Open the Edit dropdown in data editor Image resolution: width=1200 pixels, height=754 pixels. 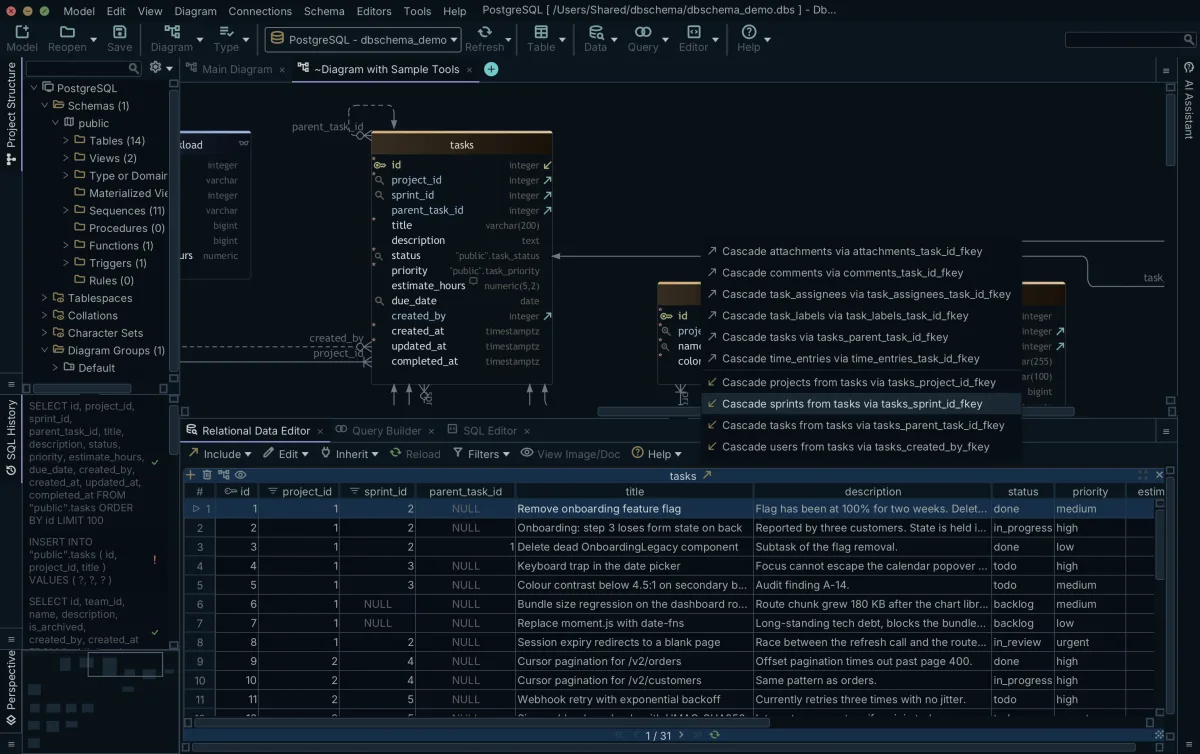[287, 454]
